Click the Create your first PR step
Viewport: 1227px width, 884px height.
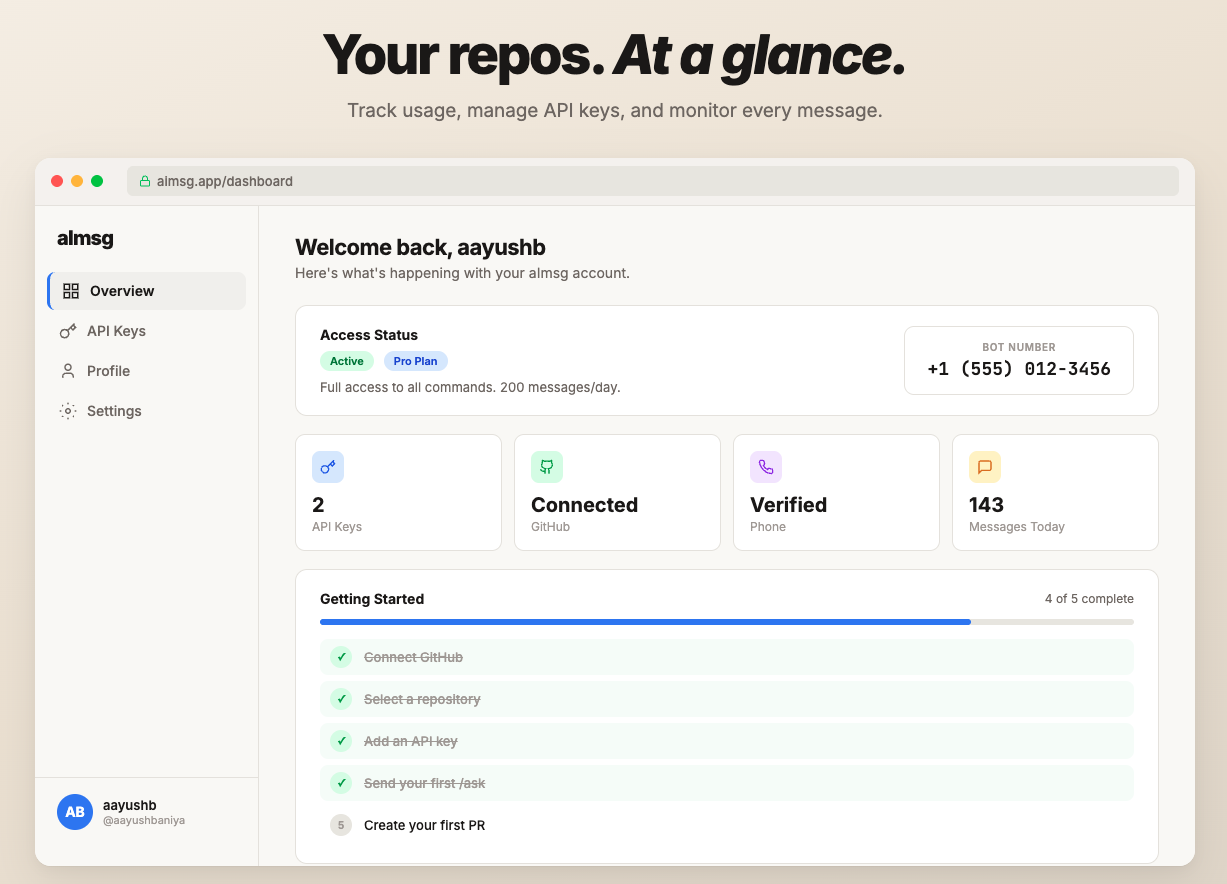727,825
